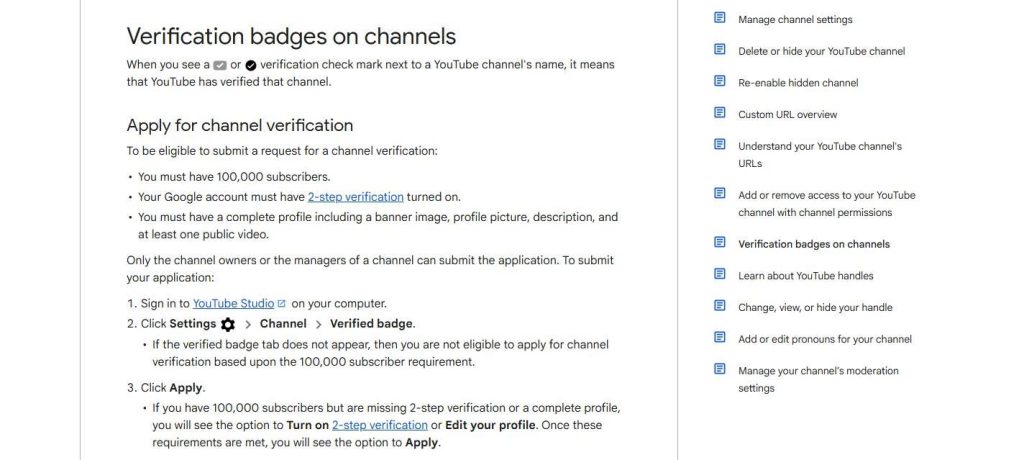
Task: Open Add or edit pronouns for your channel
Action: coord(825,339)
